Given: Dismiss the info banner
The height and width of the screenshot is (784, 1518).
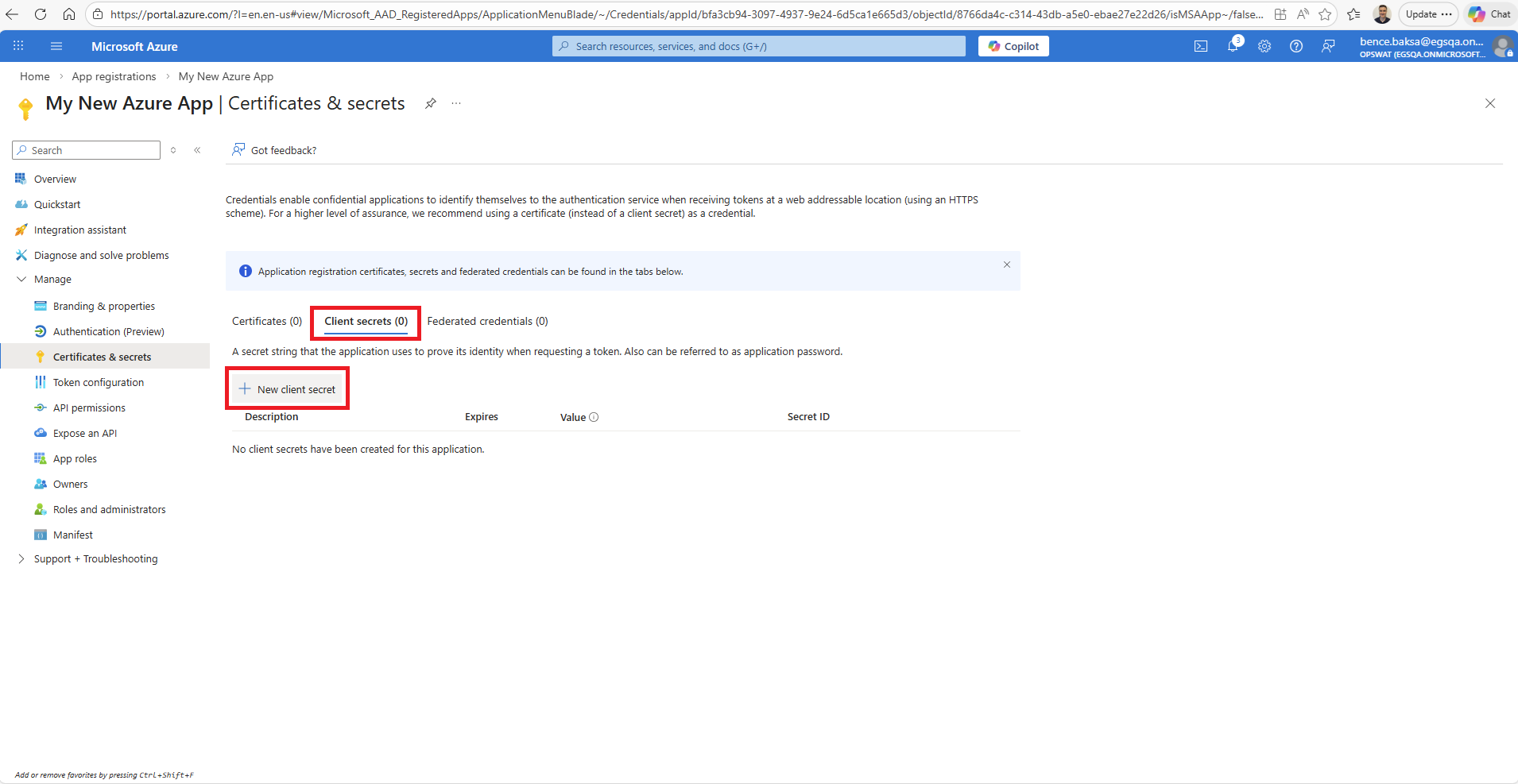Looking at the screenshot, I should tap(1007, 265).
